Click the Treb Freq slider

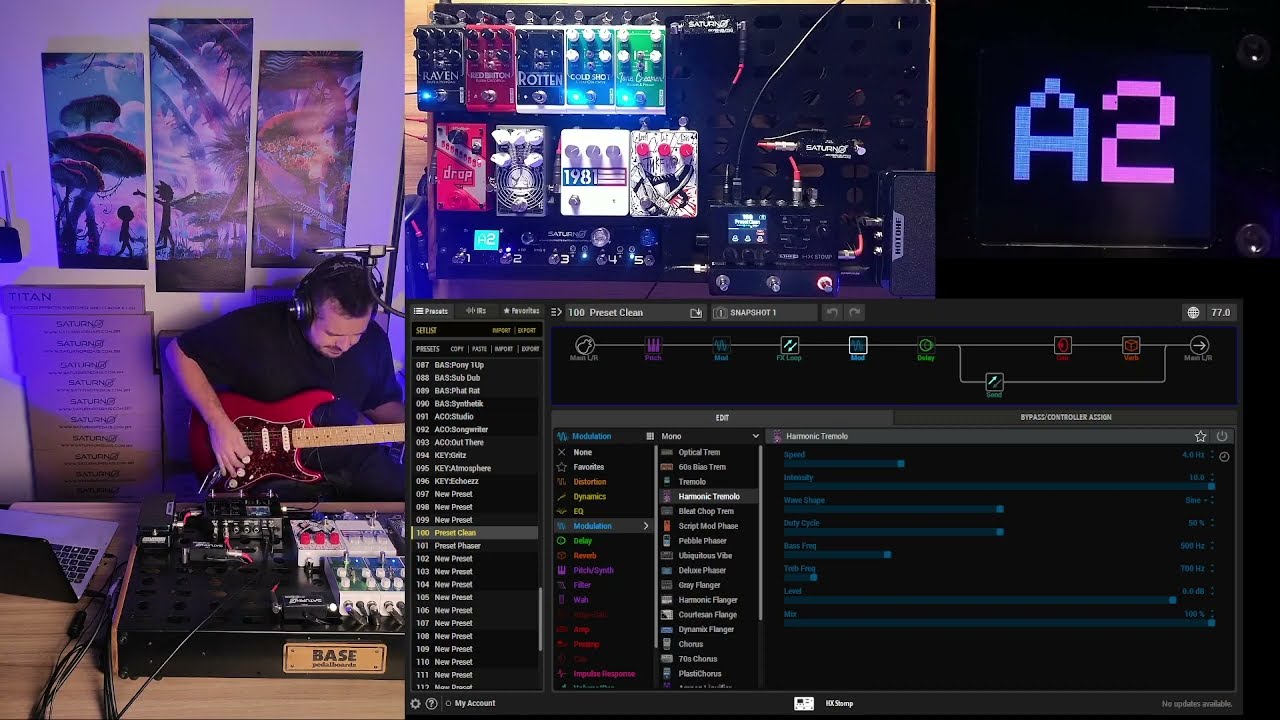click(997, 577)
